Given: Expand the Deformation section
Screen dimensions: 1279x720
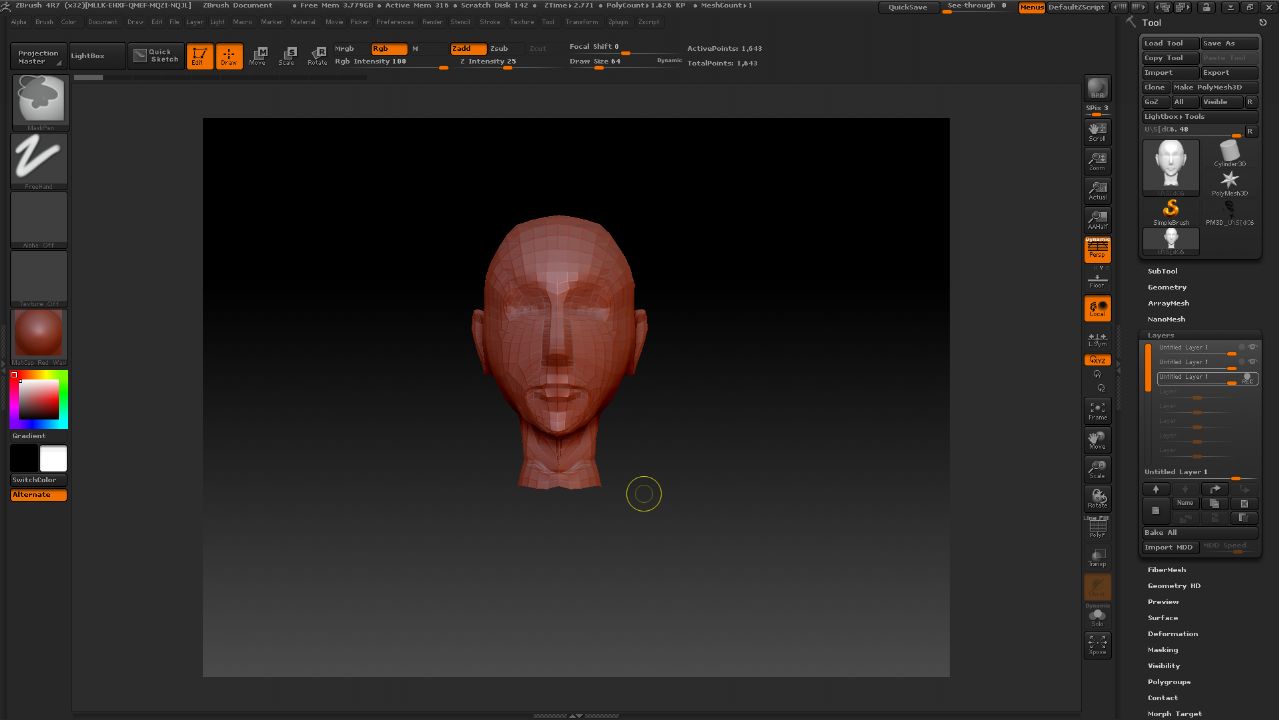Looking at the screenshot, I should click(x=1173, y=634).
